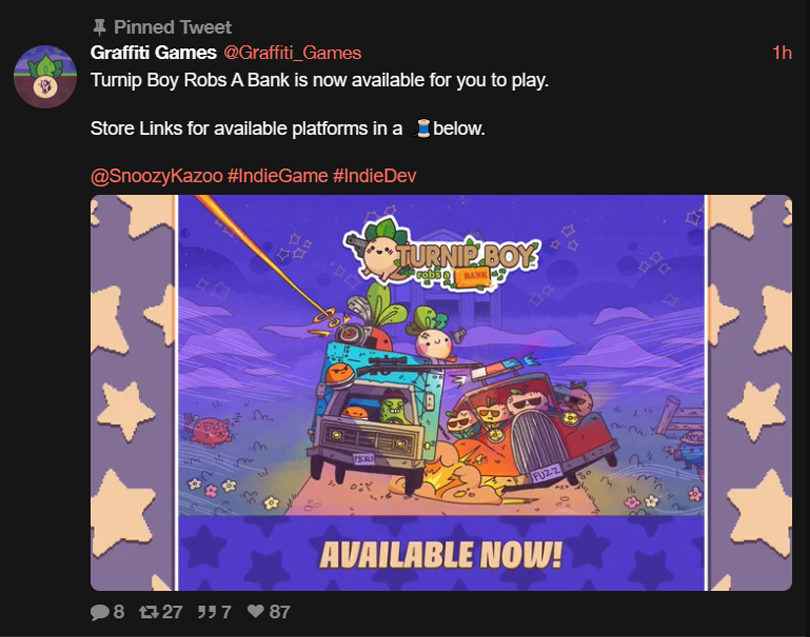The image size is (810, 637).
Task: Click the quote marks icon
Action: (x=207, y=612)
